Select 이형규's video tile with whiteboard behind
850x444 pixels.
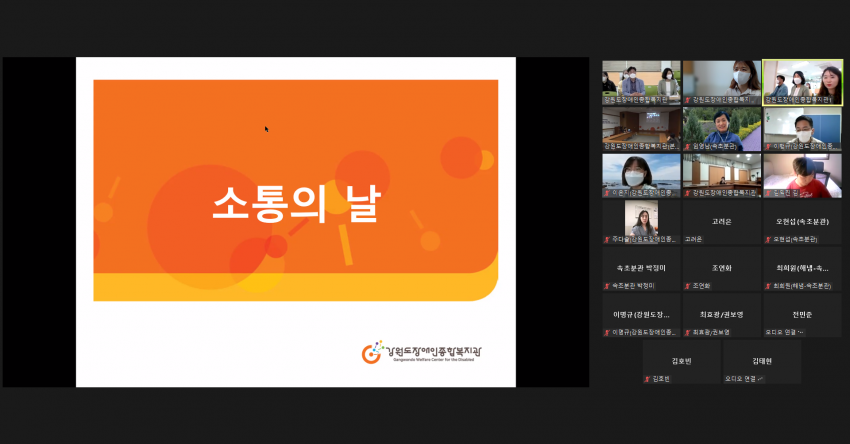[x=803, y=129]
